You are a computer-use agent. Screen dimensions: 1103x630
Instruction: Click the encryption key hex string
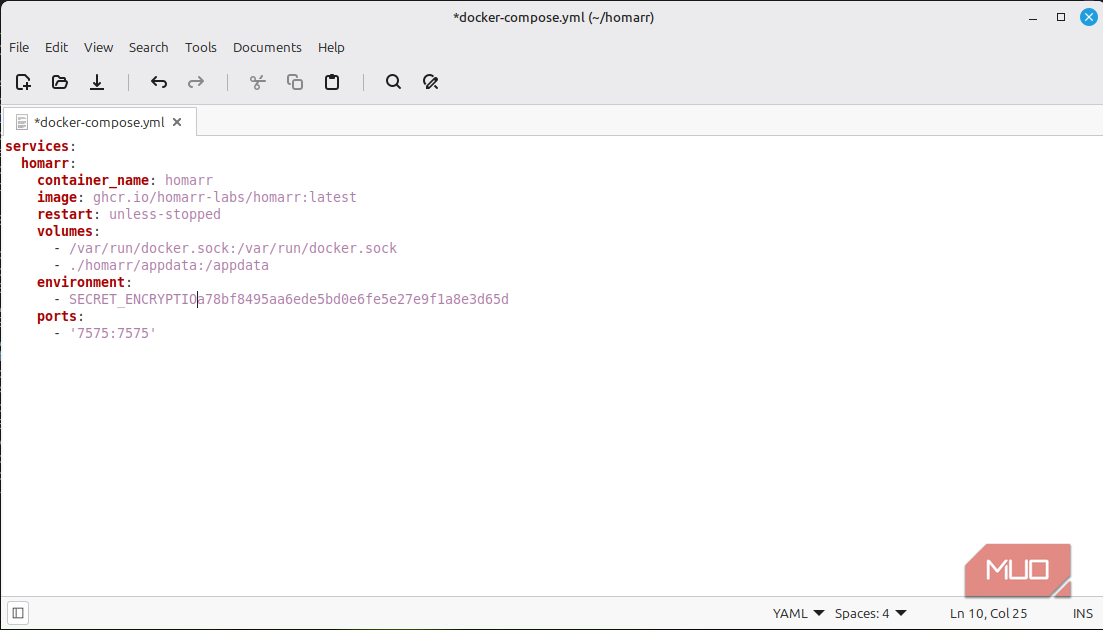click(x=353, y=300)
